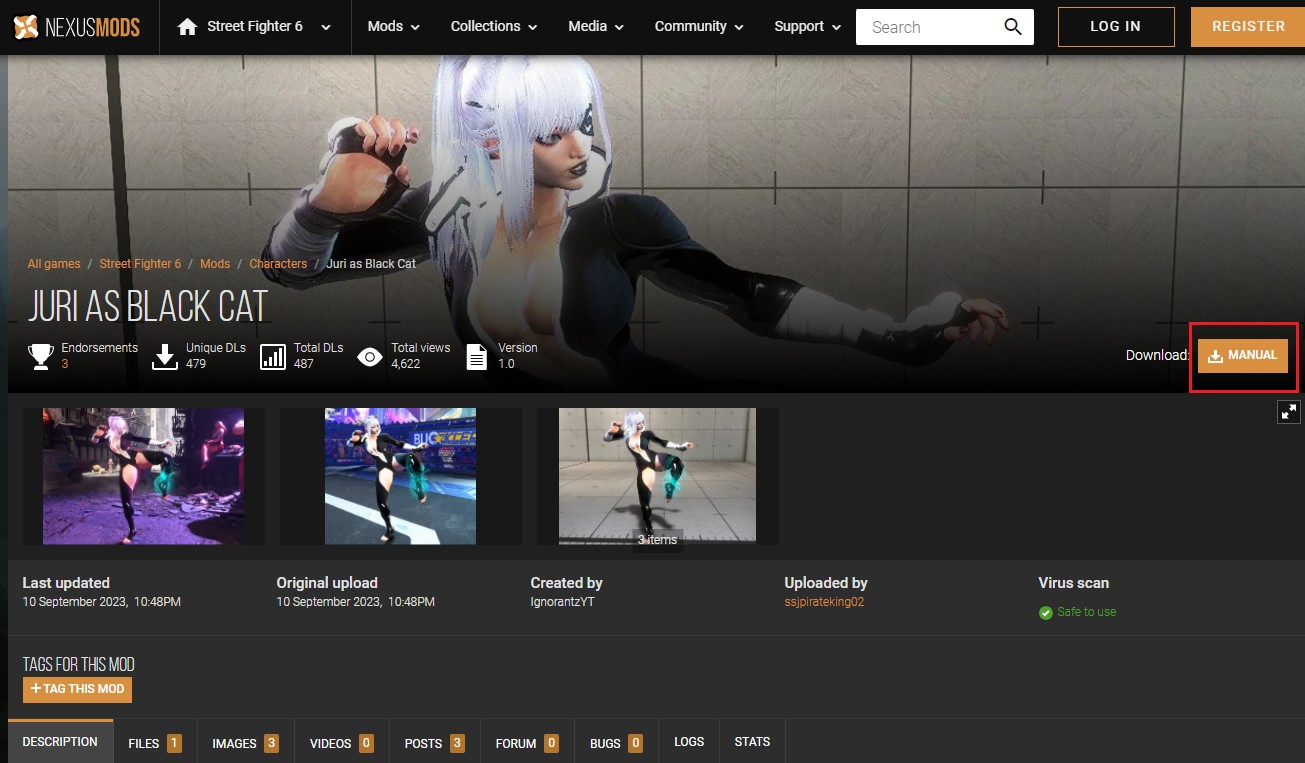1305x763 pixels.
Task: Click the search magnifier icon
Action: pyautogui.click(x=1013, y=27)
